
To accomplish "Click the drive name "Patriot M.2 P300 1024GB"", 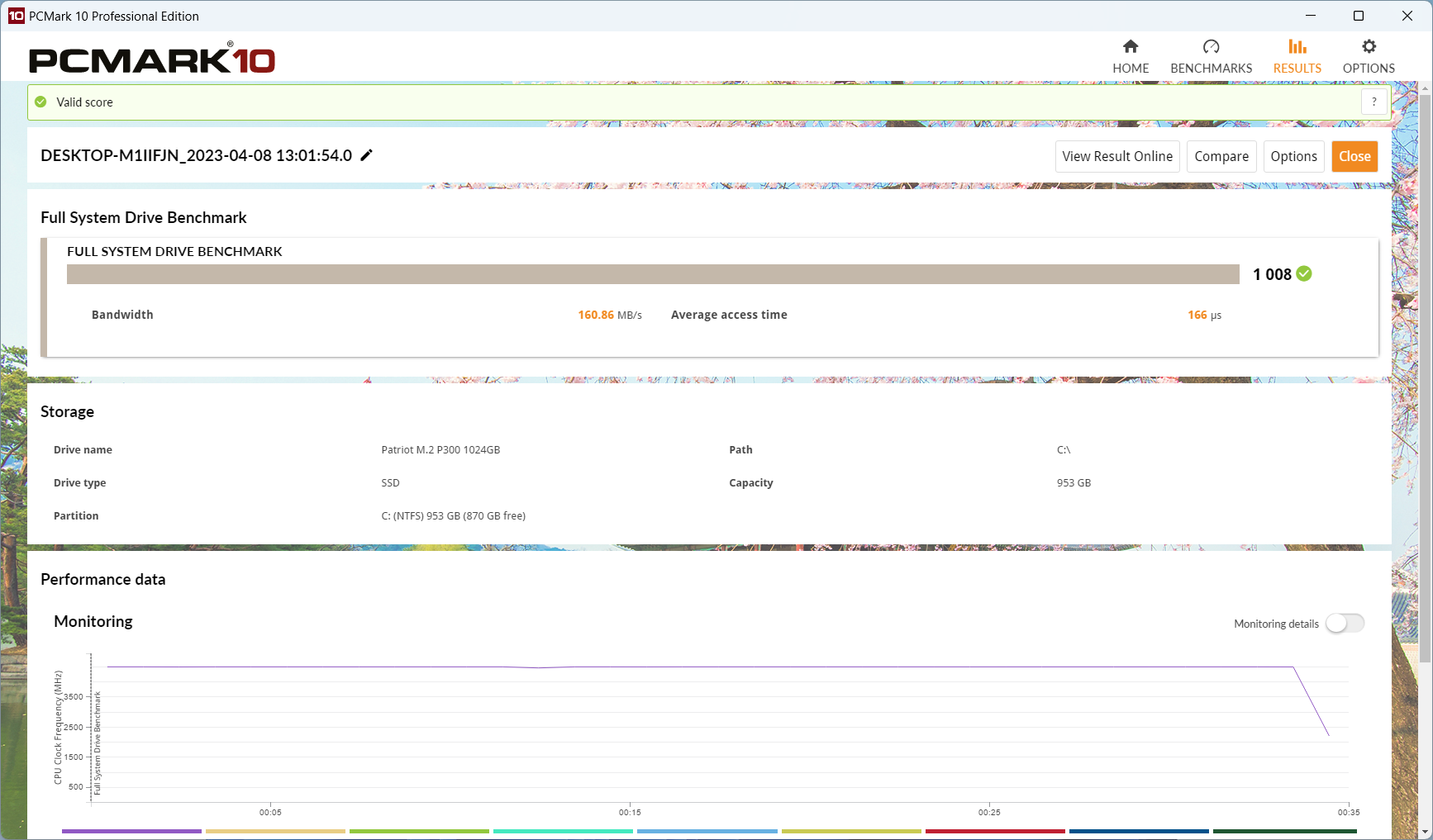I will (x=440, y=450).
